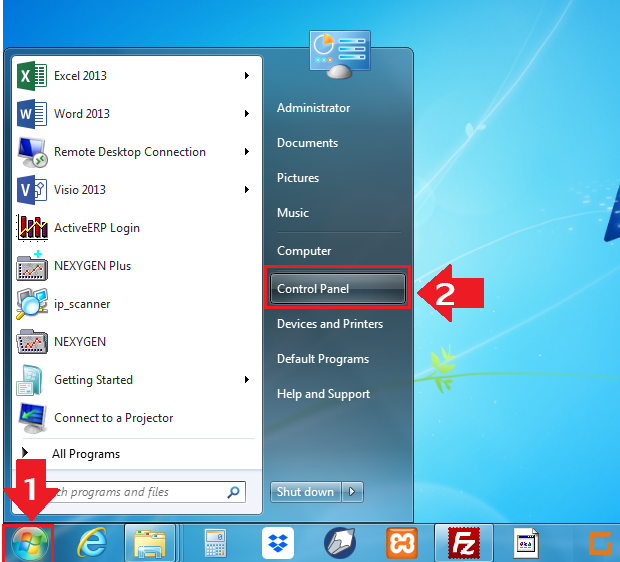Screen dimensions: 620x562
Task: Open Music library
Action: click(293, 213)
